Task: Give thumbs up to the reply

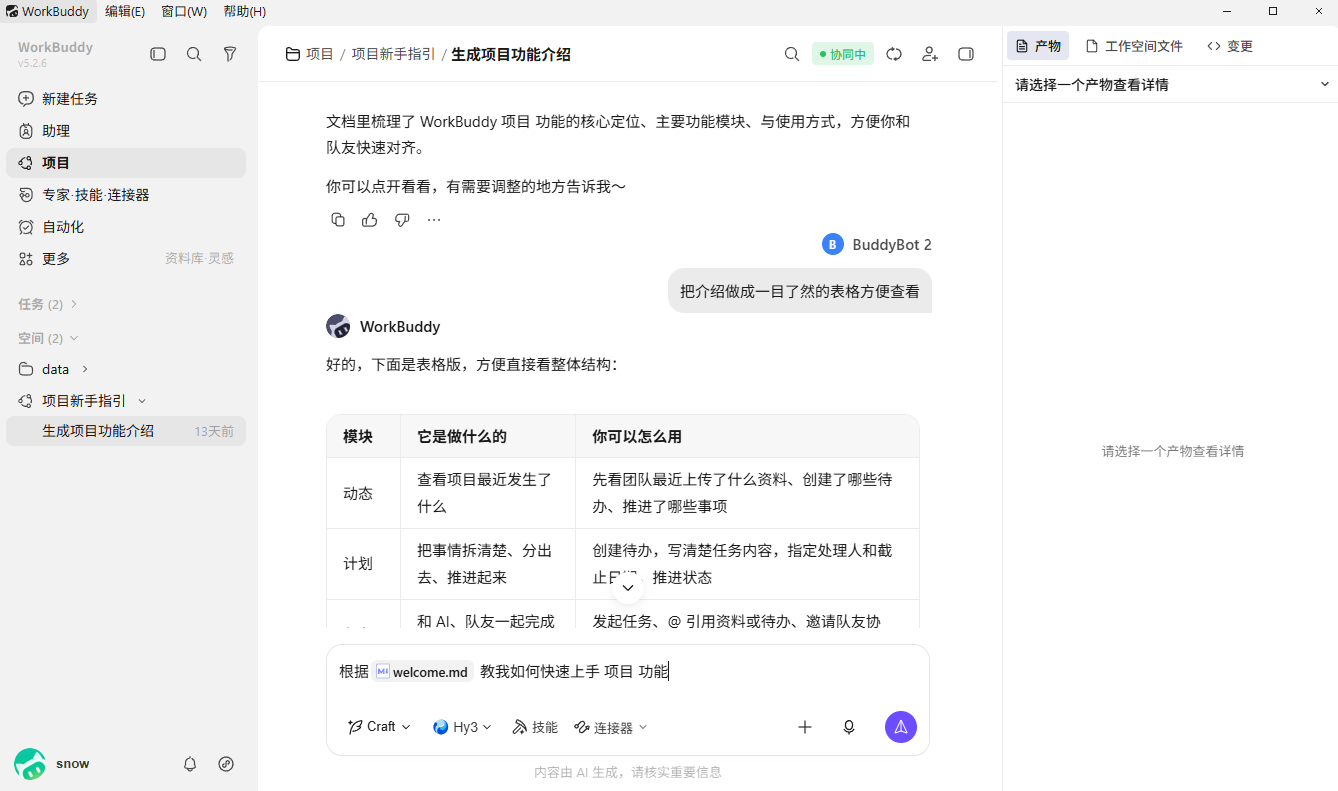Action: 370,220
